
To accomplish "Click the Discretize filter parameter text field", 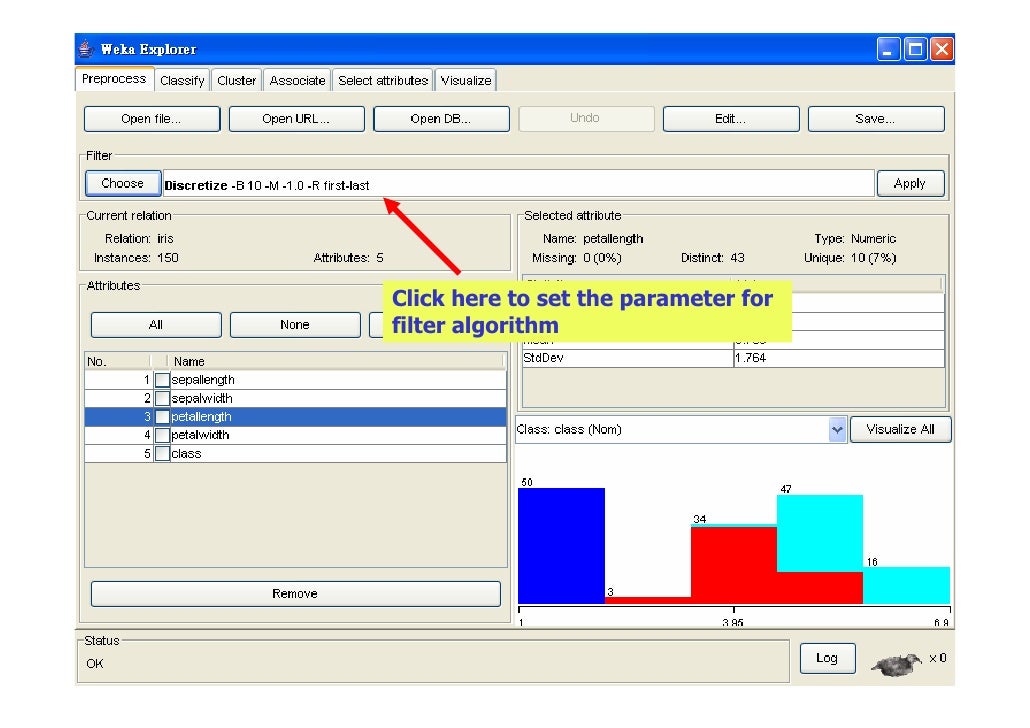I will [x=518, y=185].
